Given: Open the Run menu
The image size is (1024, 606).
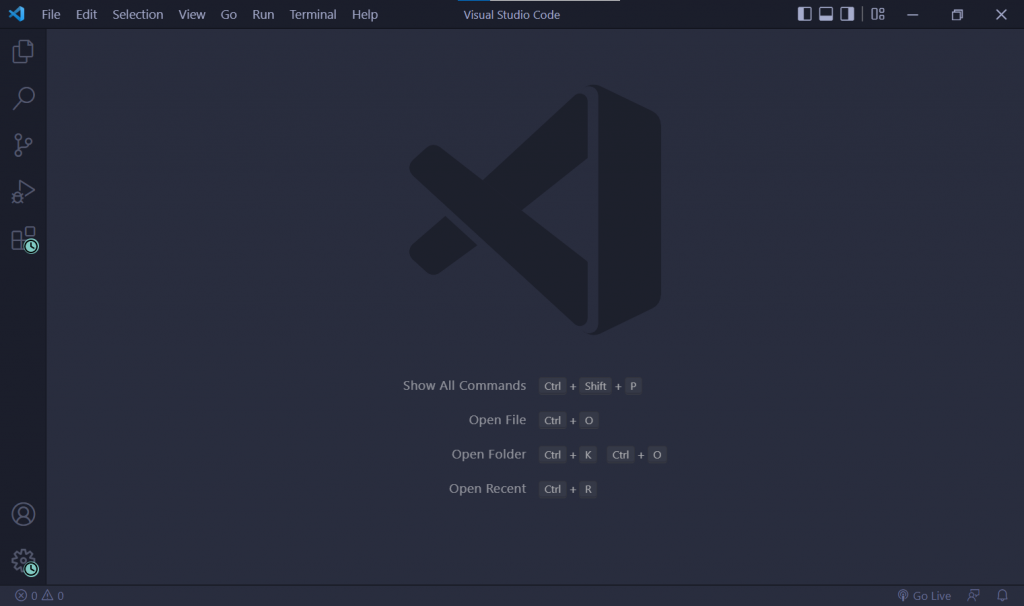Looking at the screenshot, I should coord(263,14).
